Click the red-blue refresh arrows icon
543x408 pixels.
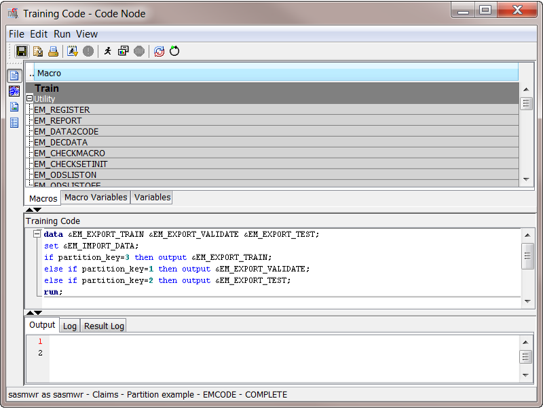[159, 51]
